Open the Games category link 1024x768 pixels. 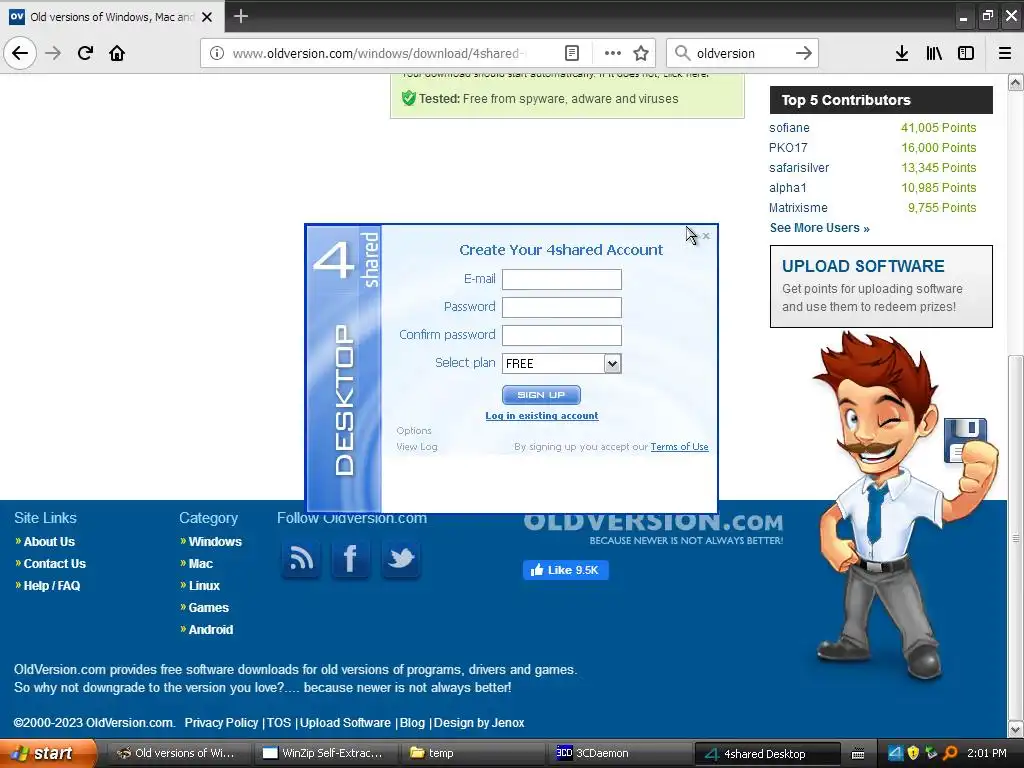click(208, 607)
